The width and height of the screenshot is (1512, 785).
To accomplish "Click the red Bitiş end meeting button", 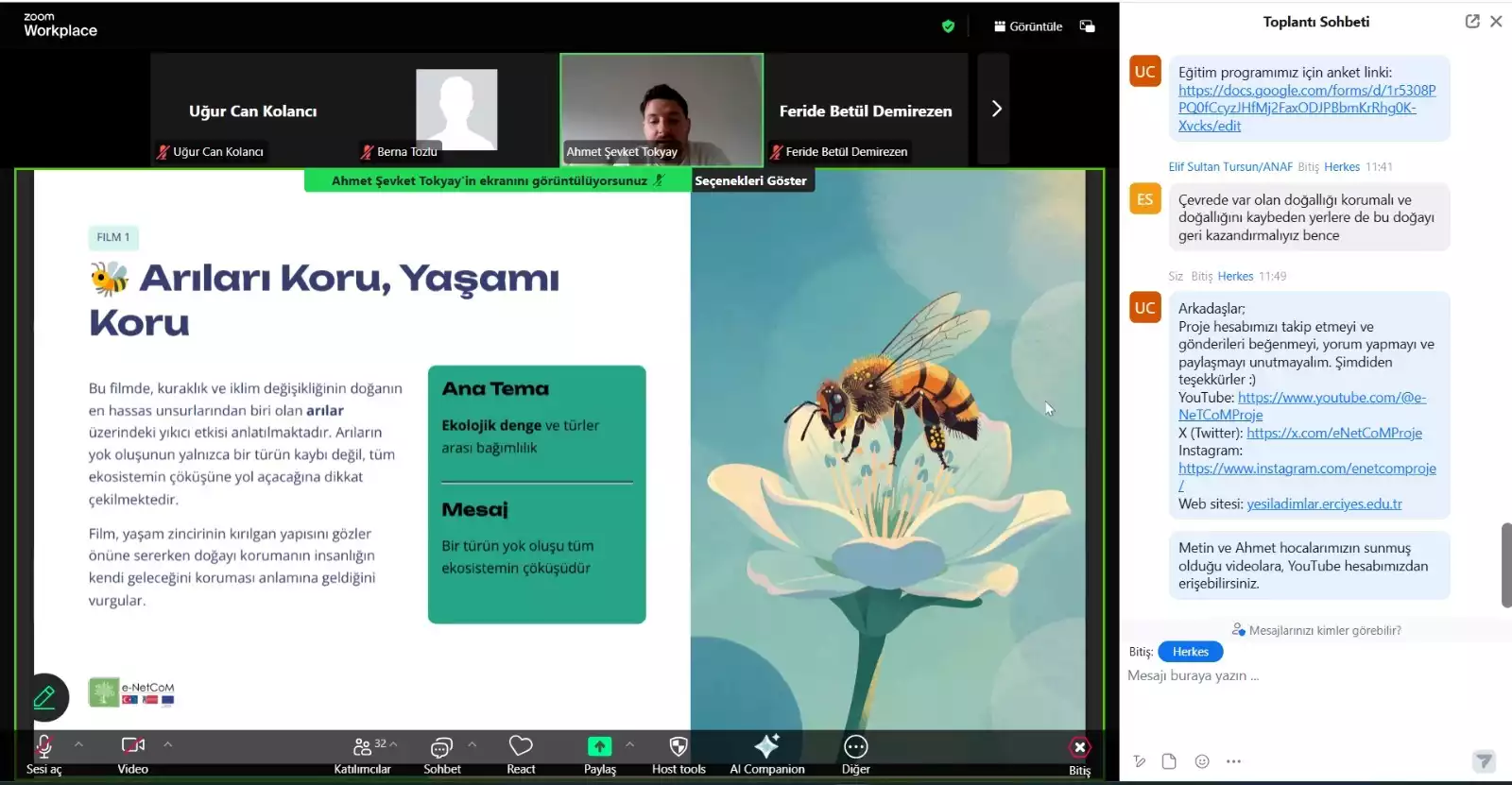I will pos(1079,753).
